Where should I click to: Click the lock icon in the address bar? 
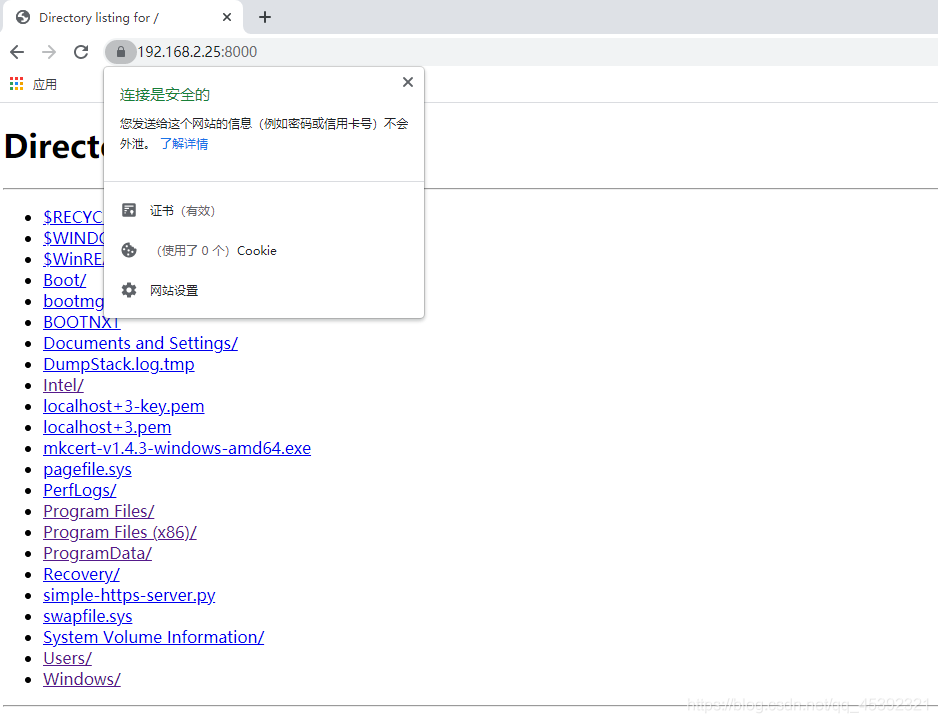120,51
